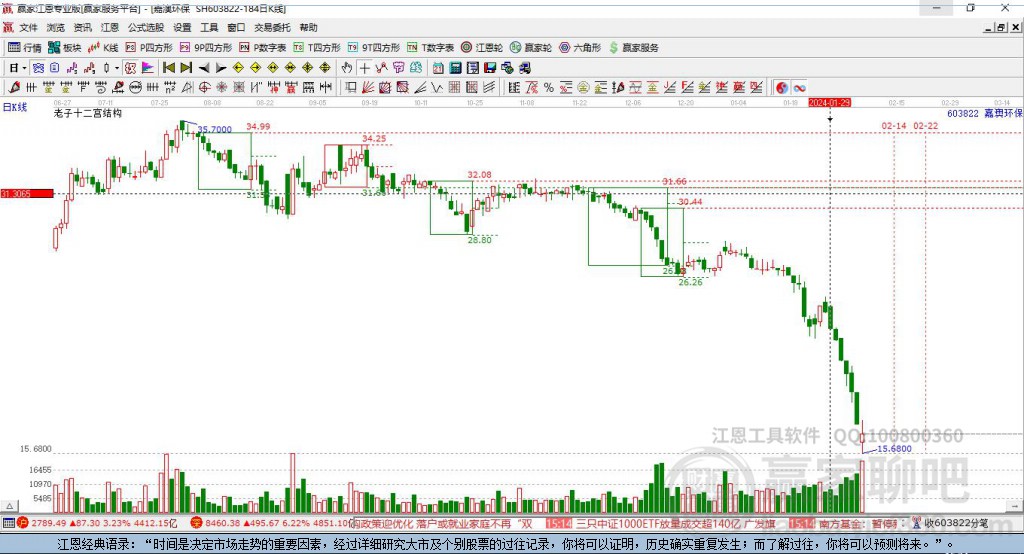
Task: Click the 02-22 projected date label
Action: (x=925, y=125)
